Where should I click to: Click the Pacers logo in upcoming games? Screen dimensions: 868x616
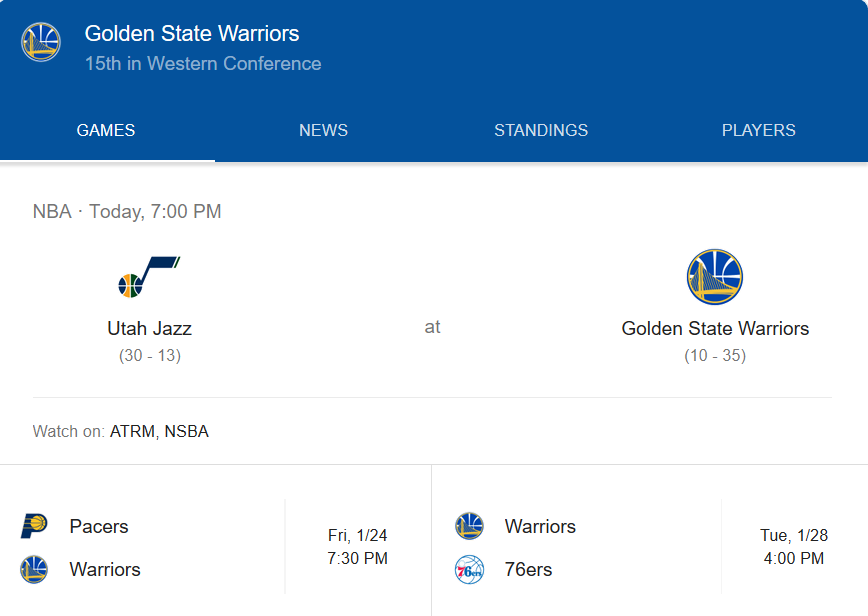click(34, 526)
